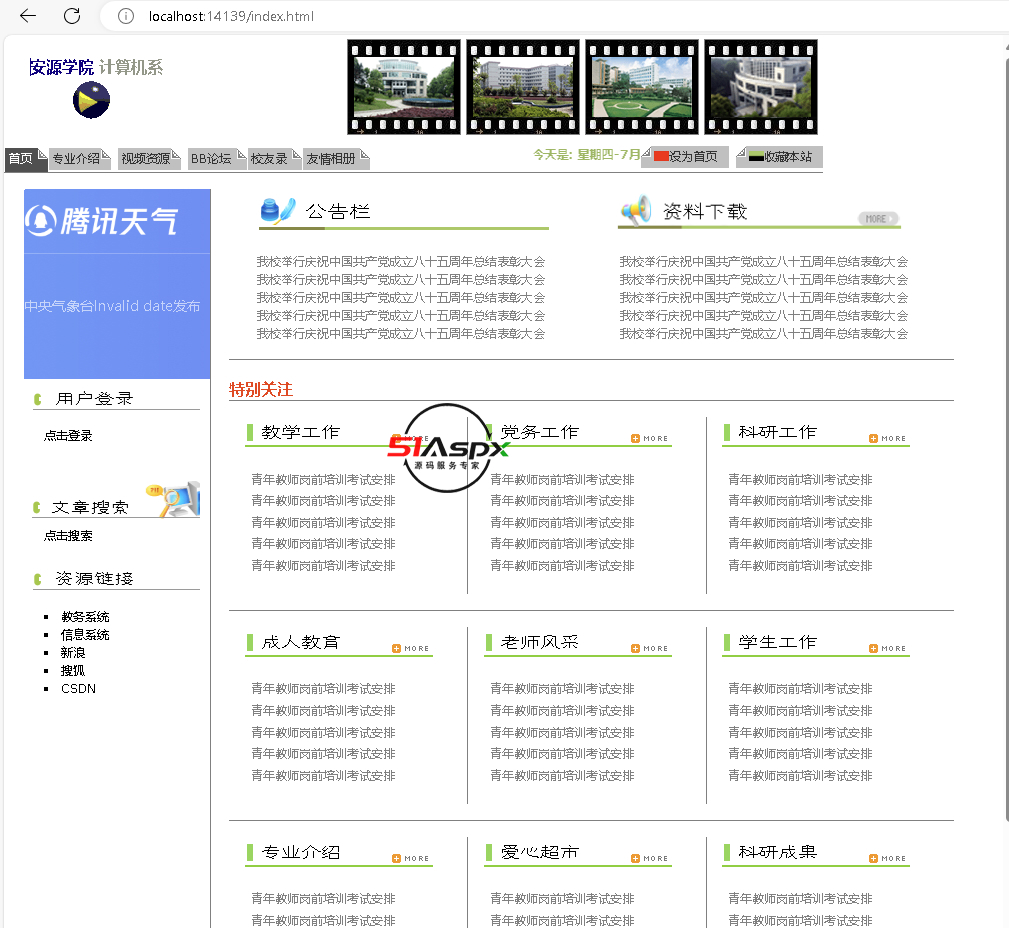Open CSDN resource link
The width and height of the screenshot is (1009, 928).
point(79,689)
